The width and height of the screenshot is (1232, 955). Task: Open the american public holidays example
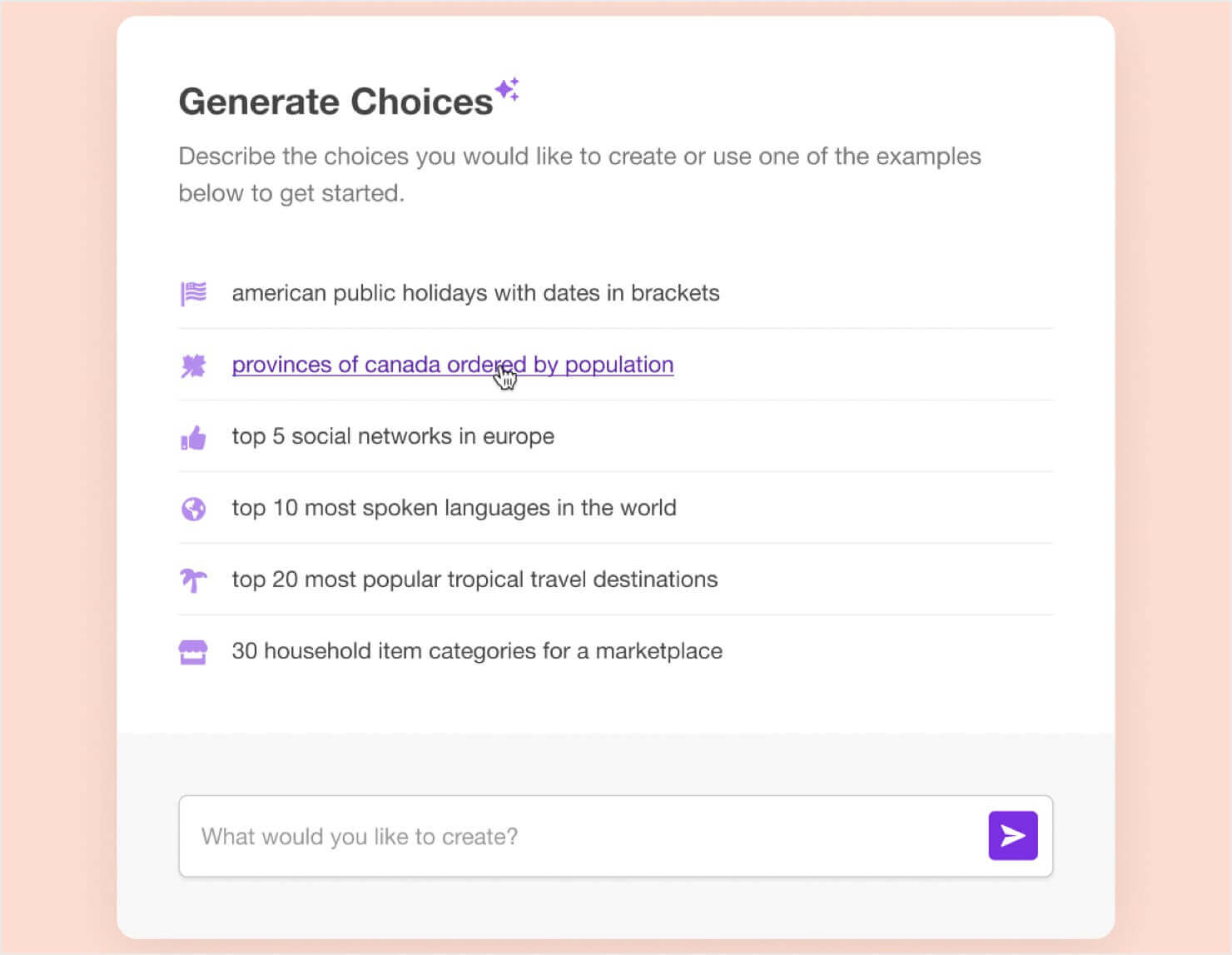pos(475,293)
